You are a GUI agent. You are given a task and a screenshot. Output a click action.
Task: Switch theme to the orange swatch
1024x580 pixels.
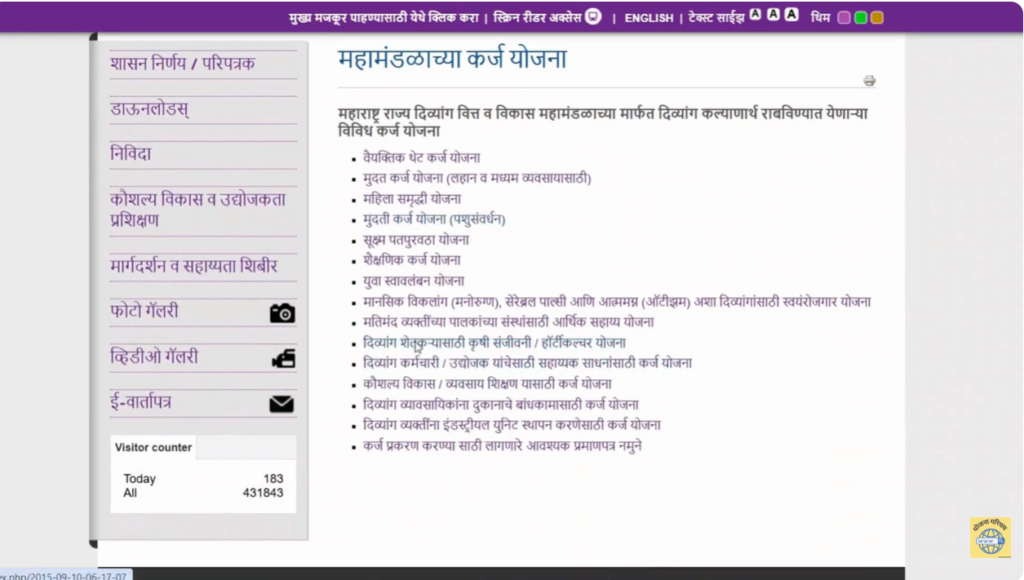pyautogui.click(x=877, y=17)
